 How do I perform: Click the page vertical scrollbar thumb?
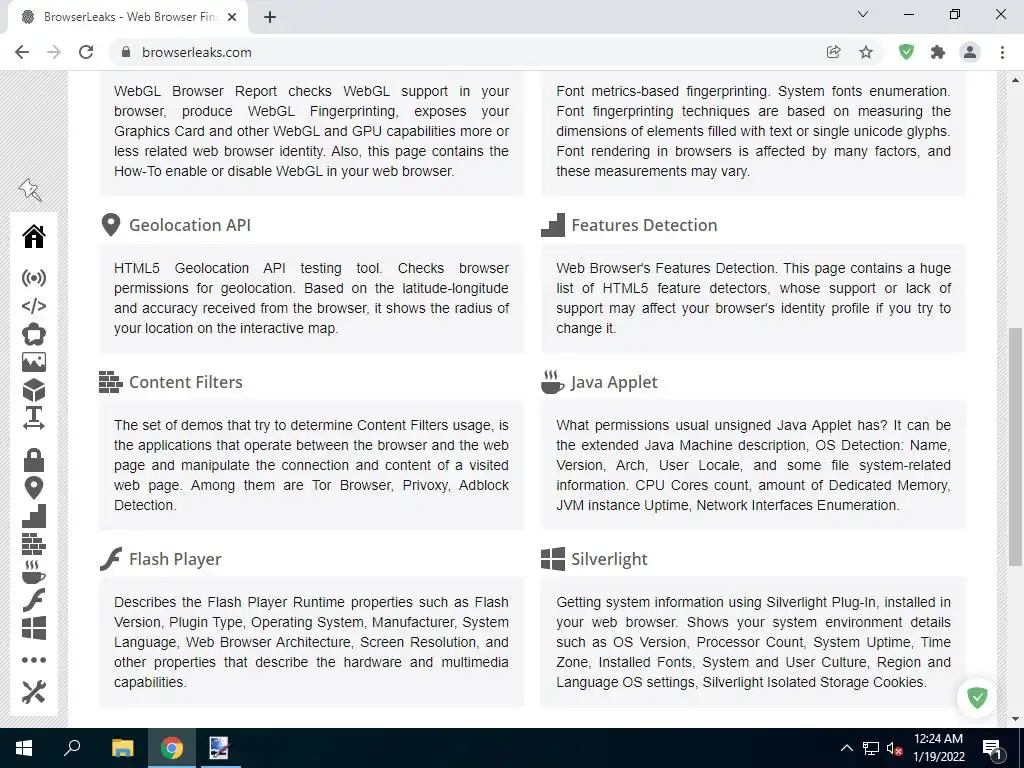[x=1015, y=447]
